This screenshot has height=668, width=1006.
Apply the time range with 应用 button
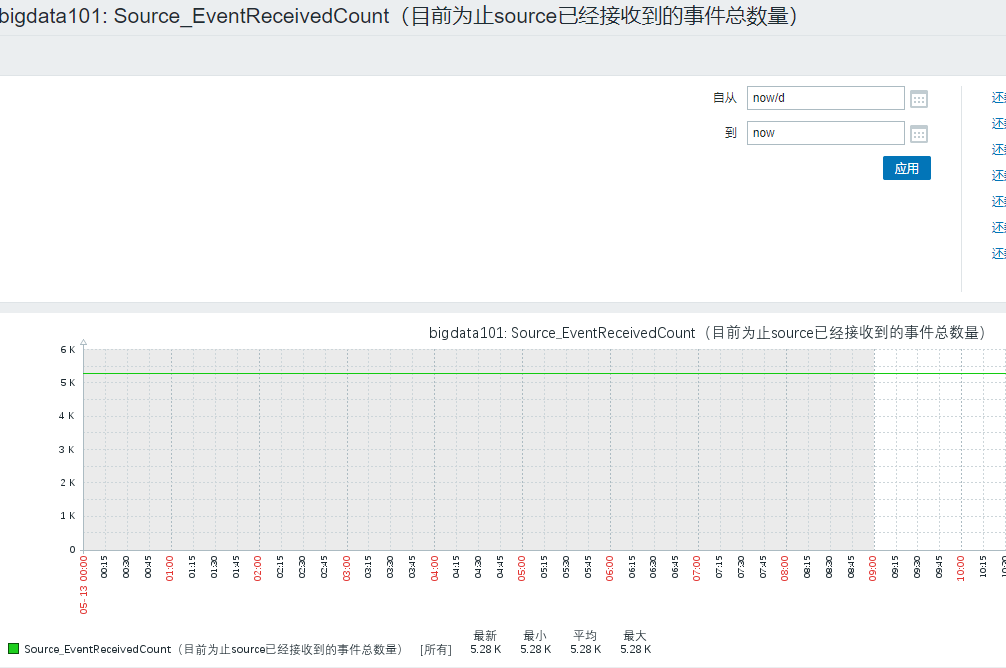pos(907,168)
